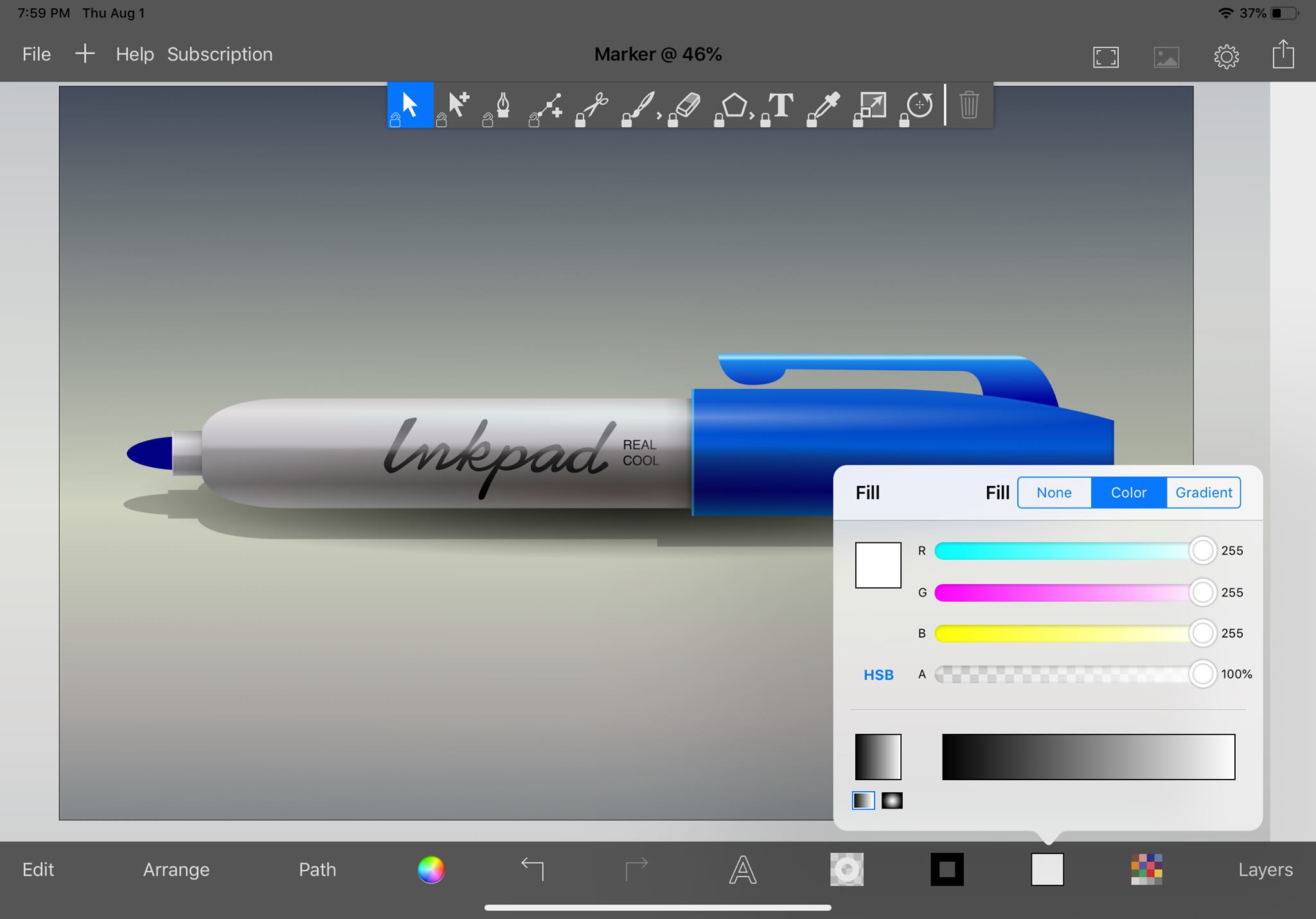
Task: Toggle lock on the Text tool
Action: pos(765,120)
